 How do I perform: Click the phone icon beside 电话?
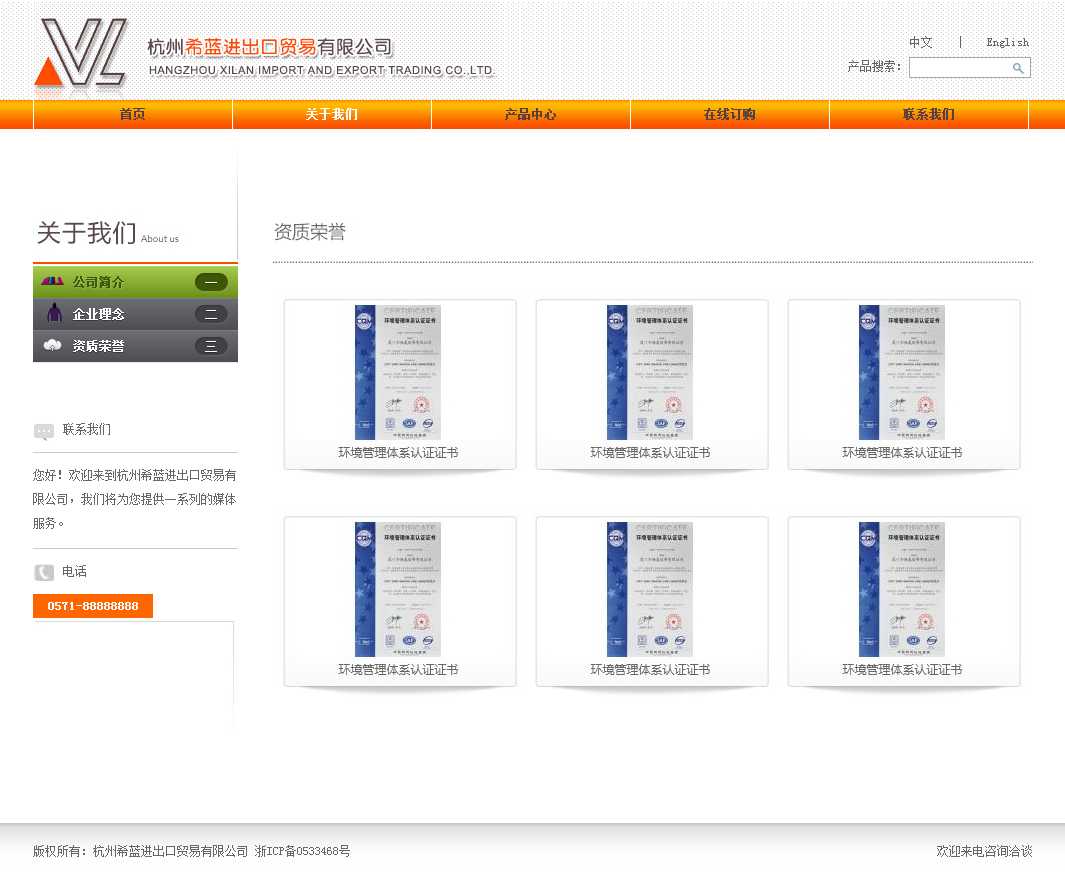click(44, 572)
